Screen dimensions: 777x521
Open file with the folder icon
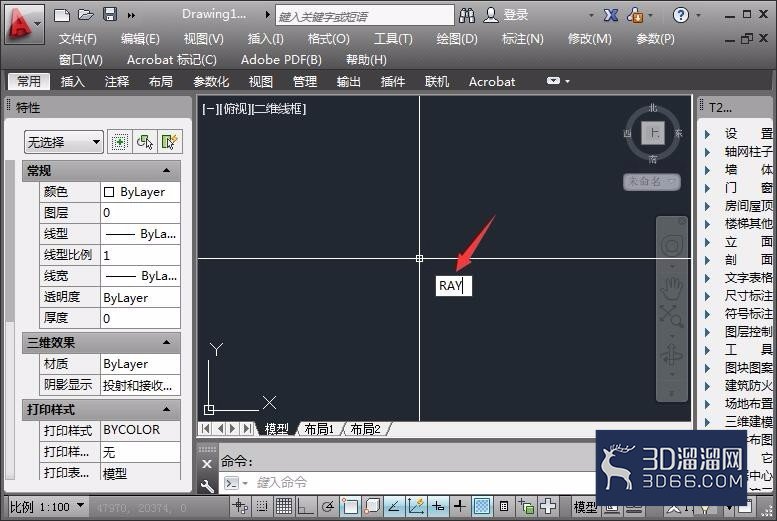coord(86,14)
